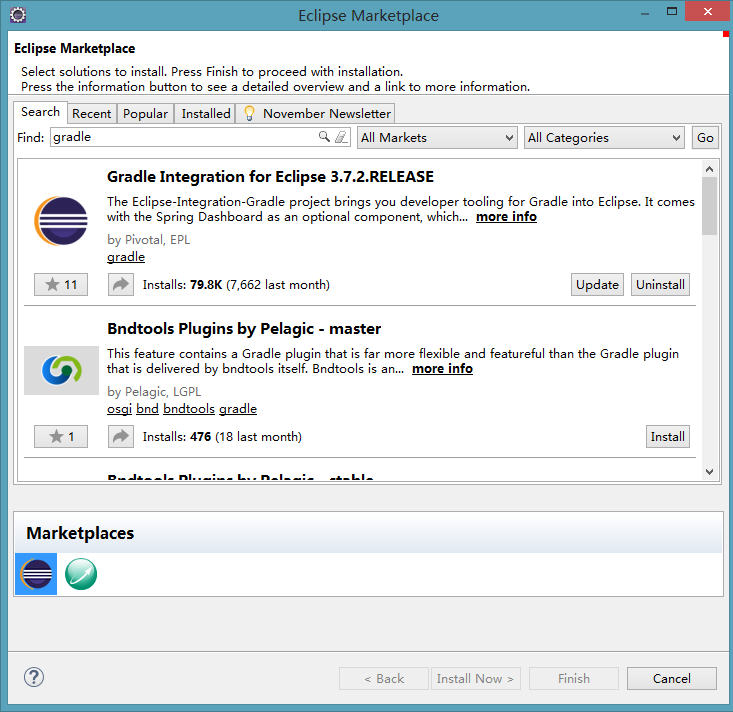Click the Eclipse logo of Gradle Integration
This screenshot has height=712, width=733.
coord(61,221)
